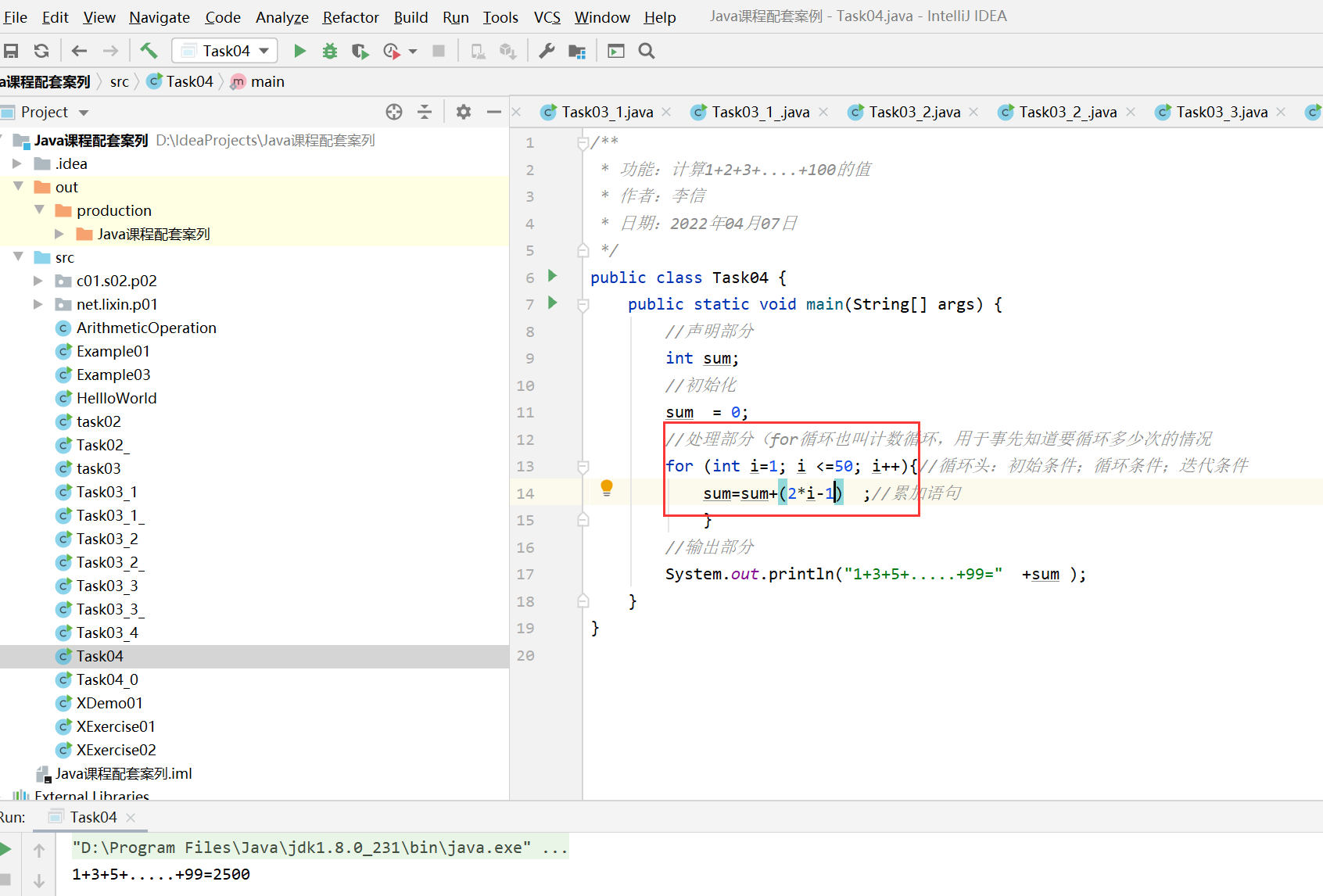The width and height of the screenshot is (1323, 896).
Task: Run Task04 with the green play button
Action: click(299, 51)
